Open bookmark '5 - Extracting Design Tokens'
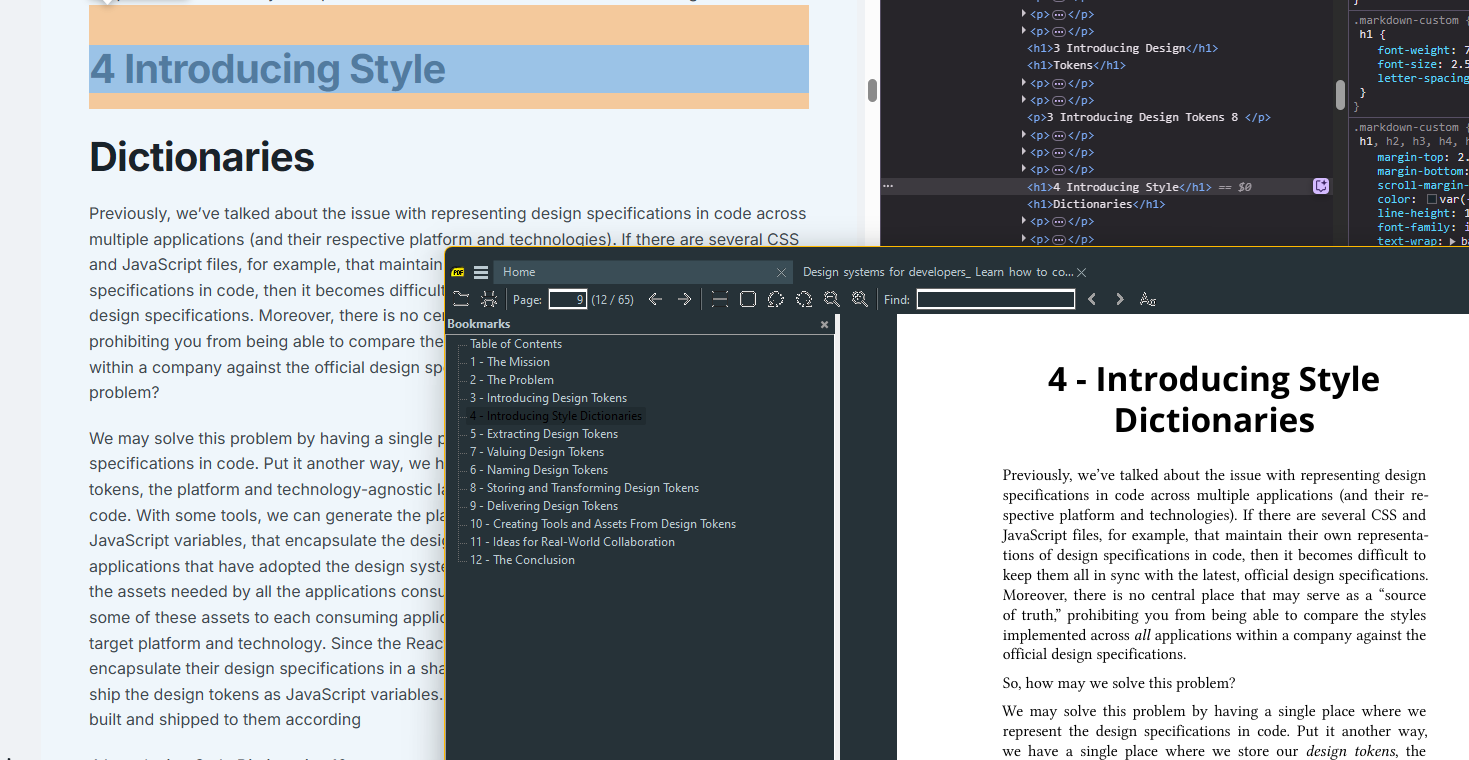 tap(544, 434)
